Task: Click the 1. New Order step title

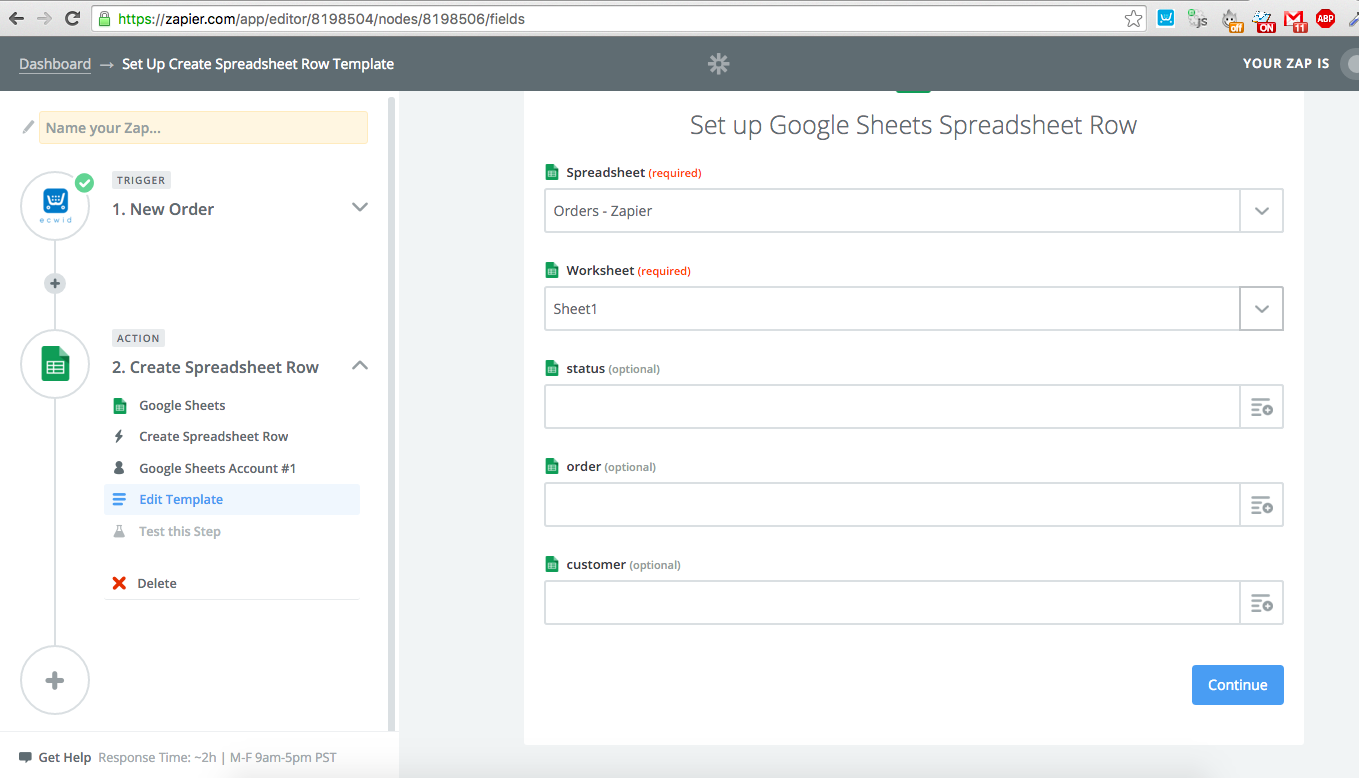Action: point(163,209)
